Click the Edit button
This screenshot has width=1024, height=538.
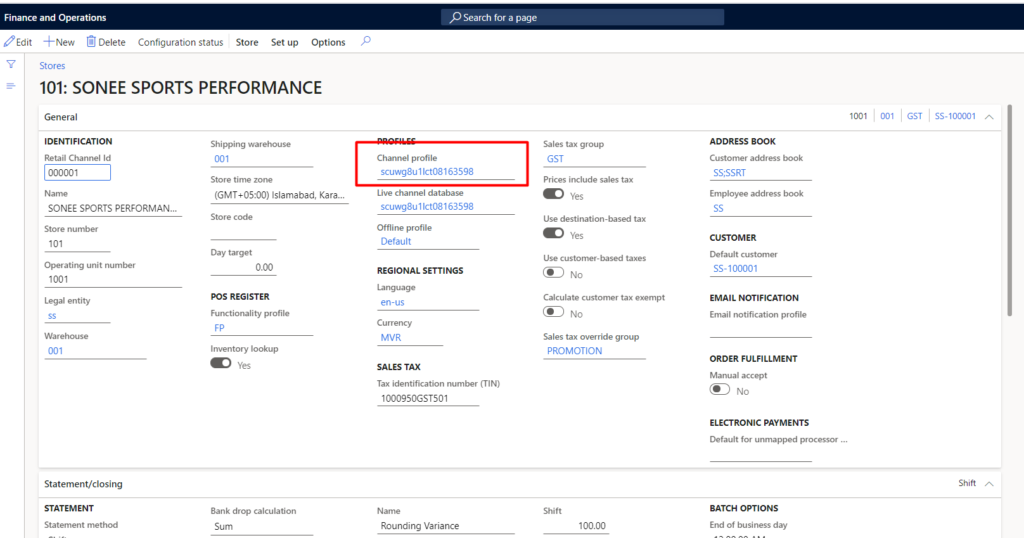coord(18,42)
